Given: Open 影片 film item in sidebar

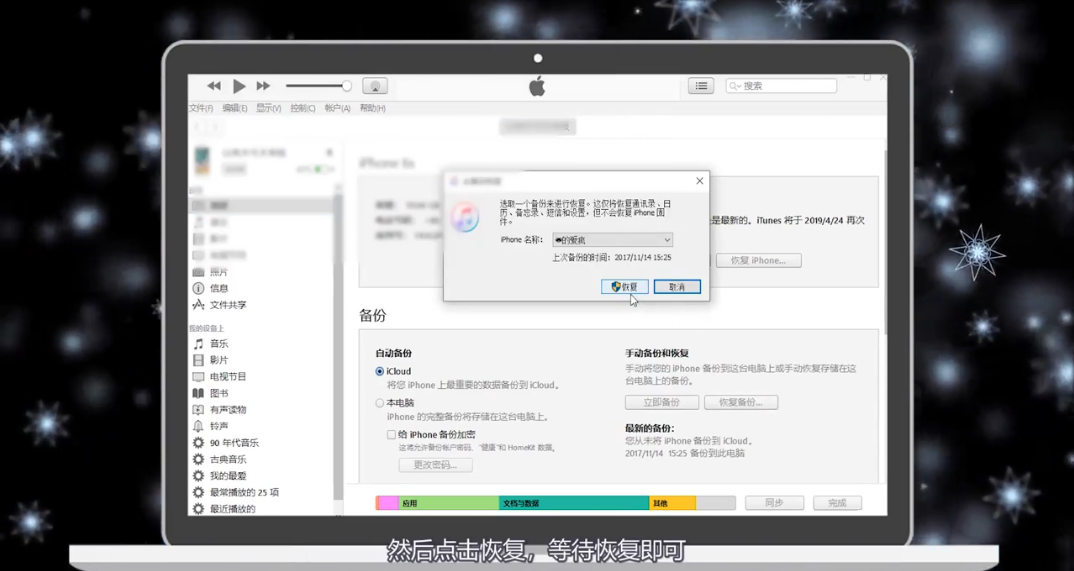Looking at the screenshot, I should coord(219,360).
